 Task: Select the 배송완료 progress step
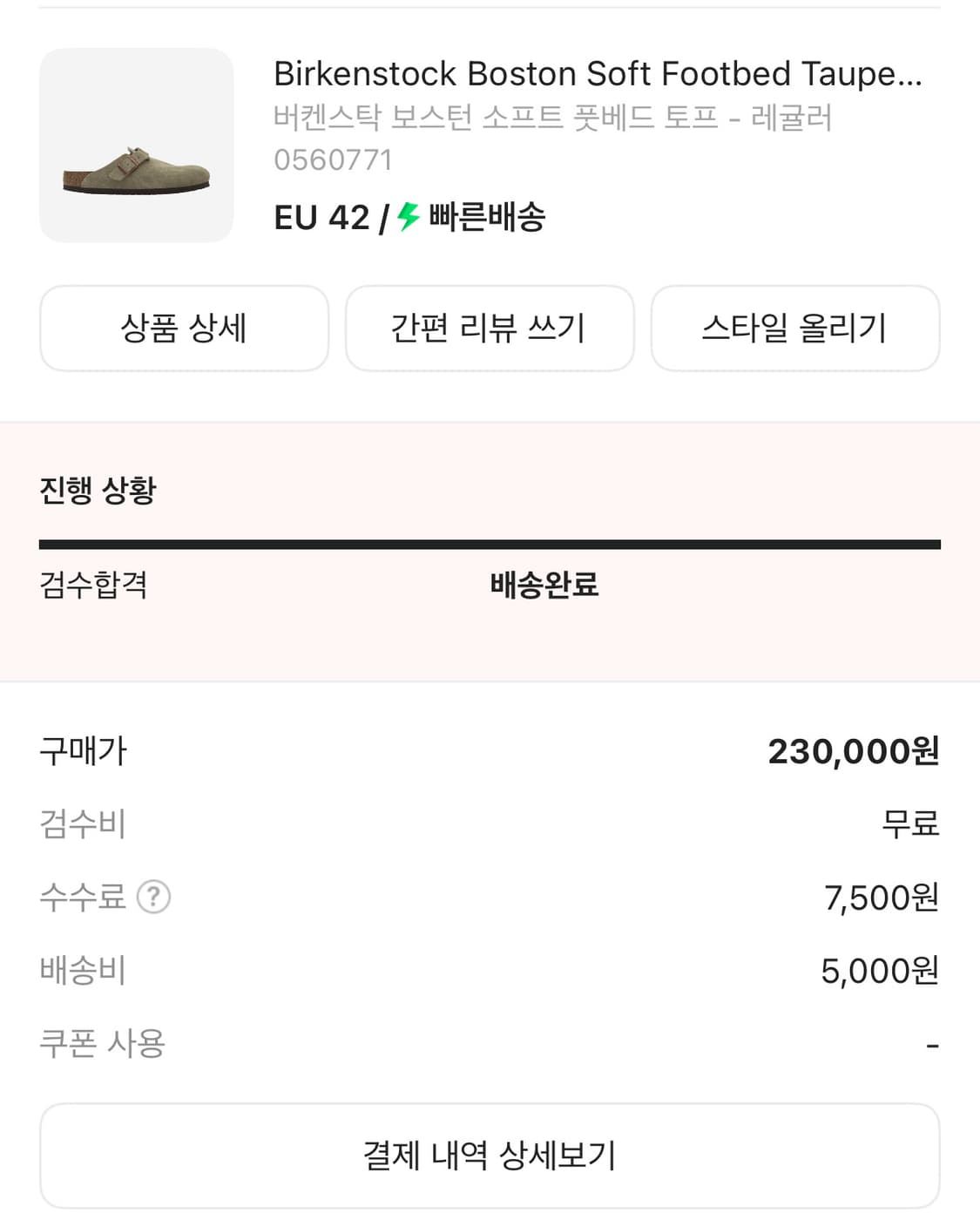click(x=544, y=585)
